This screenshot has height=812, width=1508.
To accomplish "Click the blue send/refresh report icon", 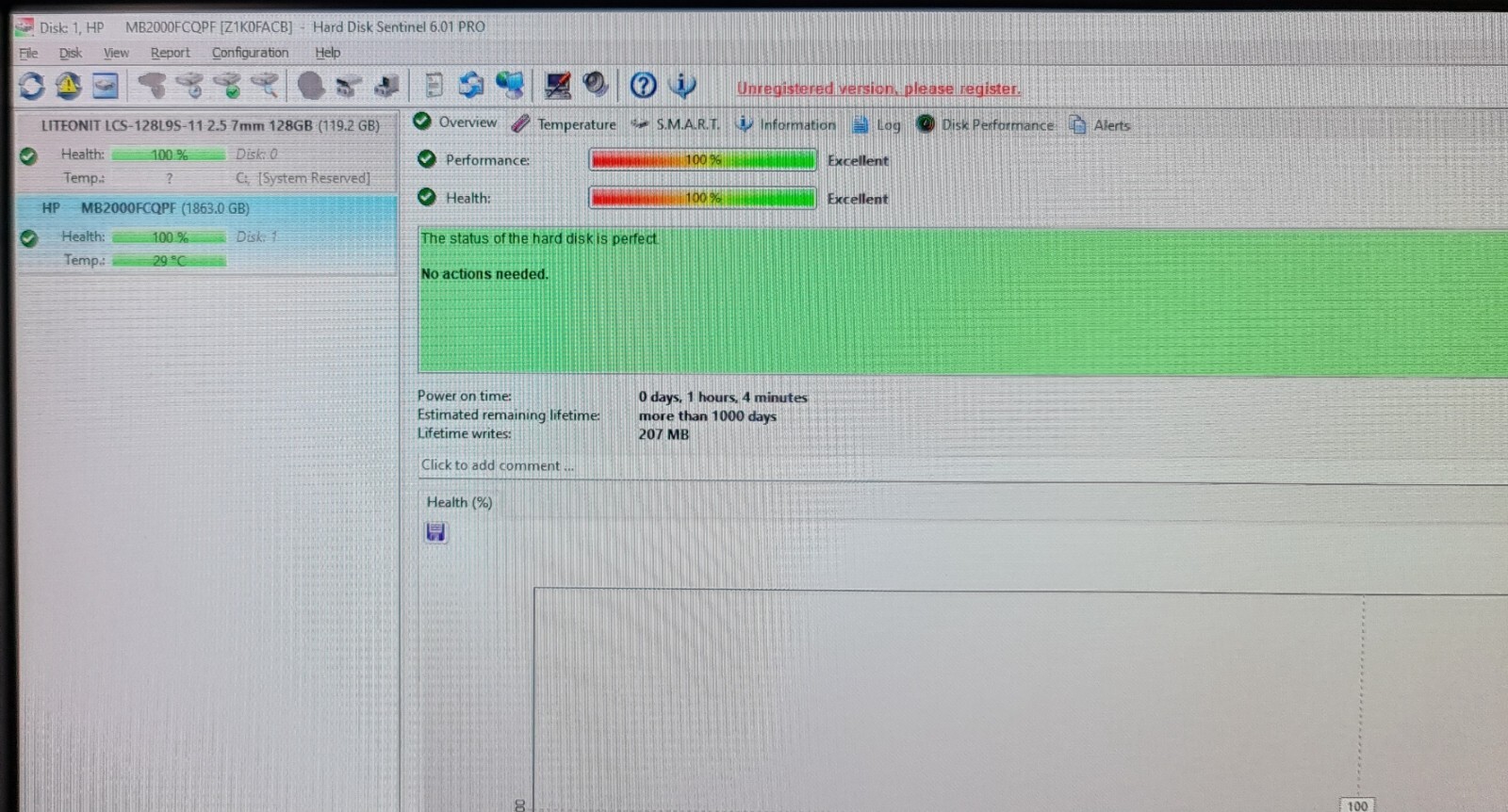I will pyautogui.click(x=471, y=86).
